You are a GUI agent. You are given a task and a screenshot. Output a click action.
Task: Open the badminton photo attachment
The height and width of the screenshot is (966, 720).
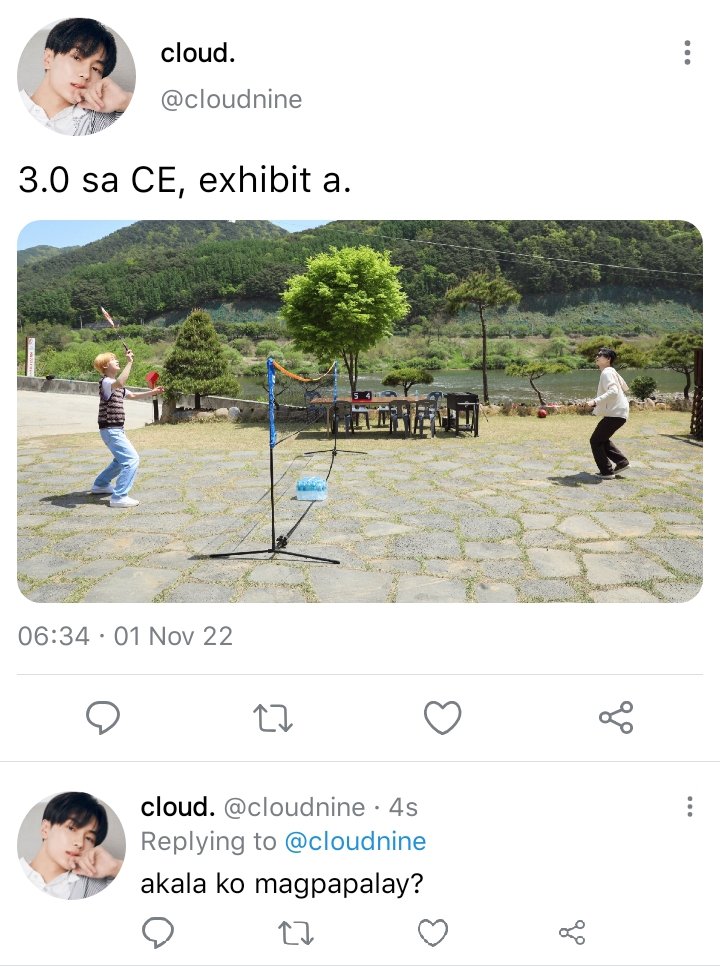pyautogui.click(x=360, y=411)
